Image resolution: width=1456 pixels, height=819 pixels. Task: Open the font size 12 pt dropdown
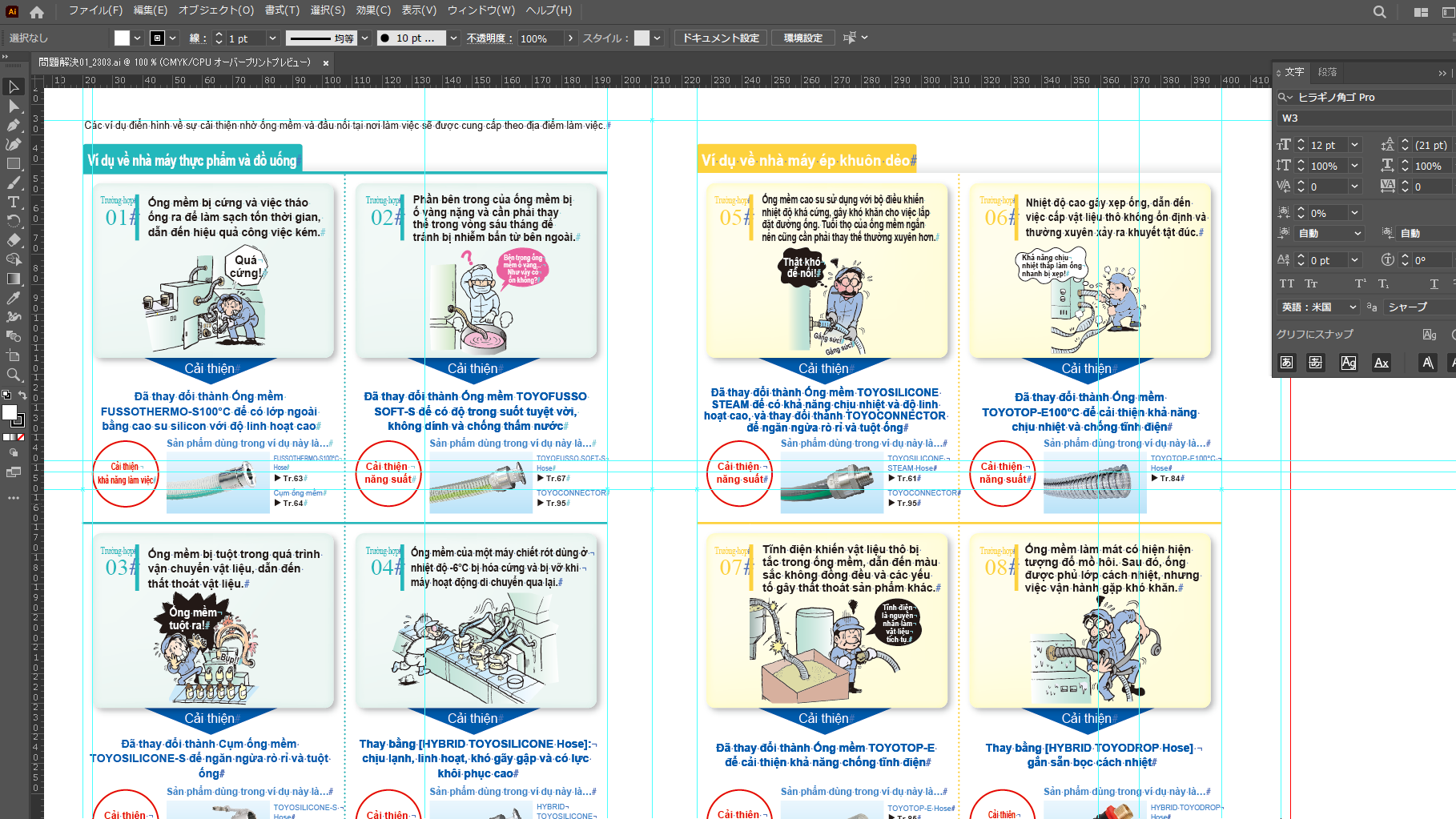point(1355,145)
